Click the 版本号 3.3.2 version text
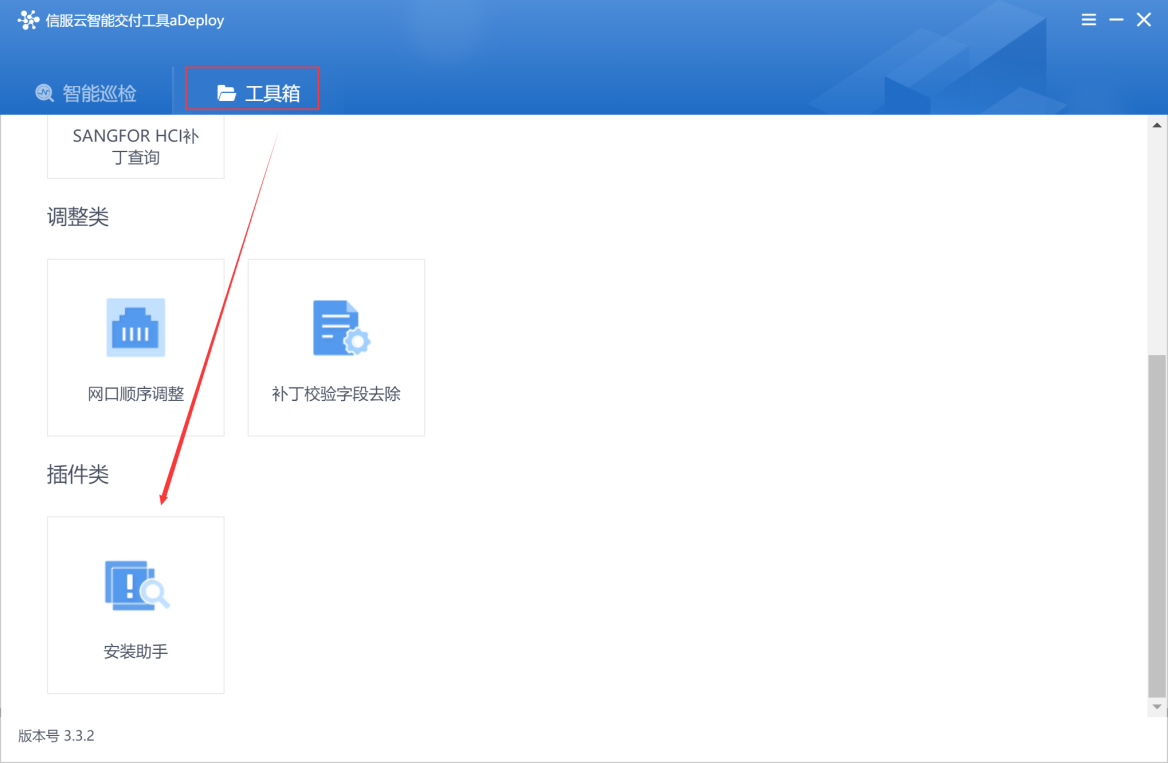 [x=57, y=736]
